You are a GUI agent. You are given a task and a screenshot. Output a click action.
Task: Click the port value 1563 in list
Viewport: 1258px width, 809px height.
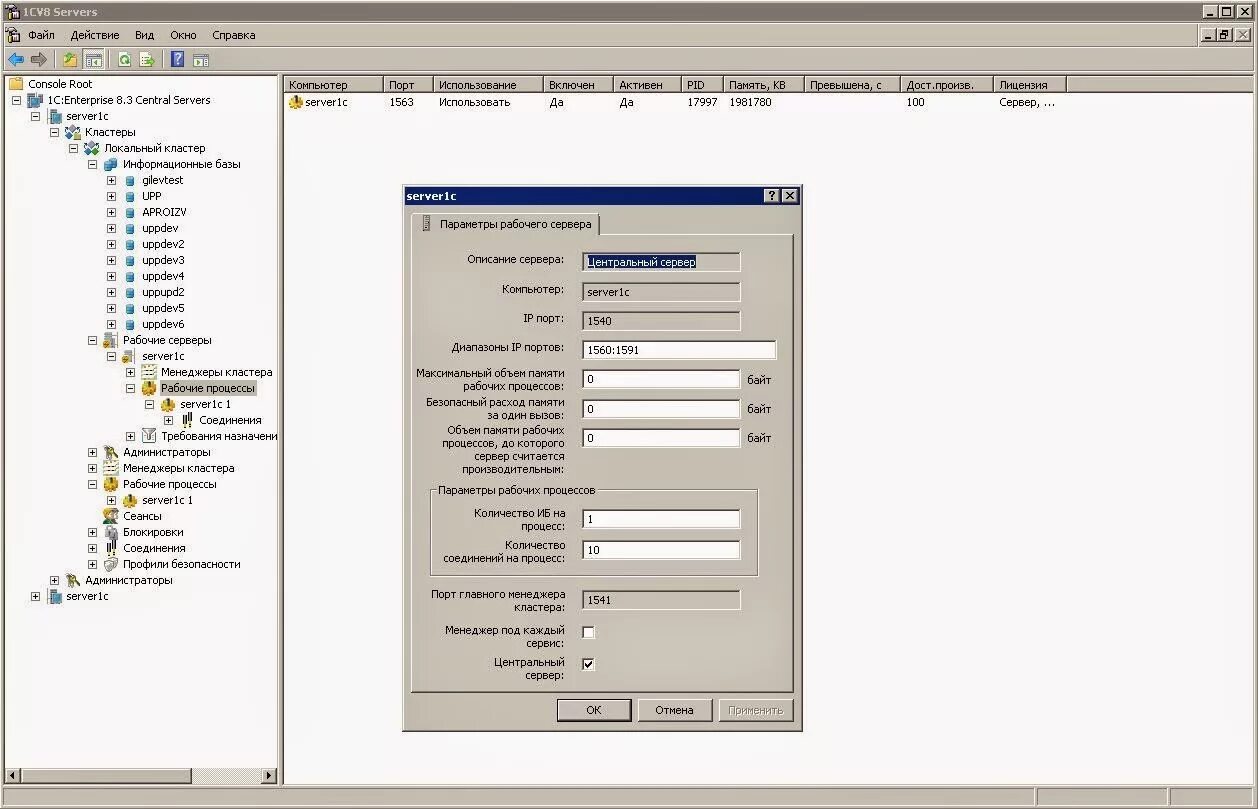pos(401,102)
